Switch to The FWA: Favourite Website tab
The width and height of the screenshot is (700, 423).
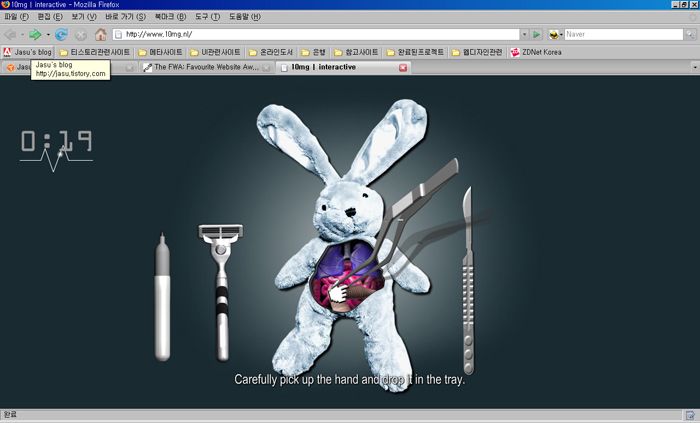tap(206, 67)
